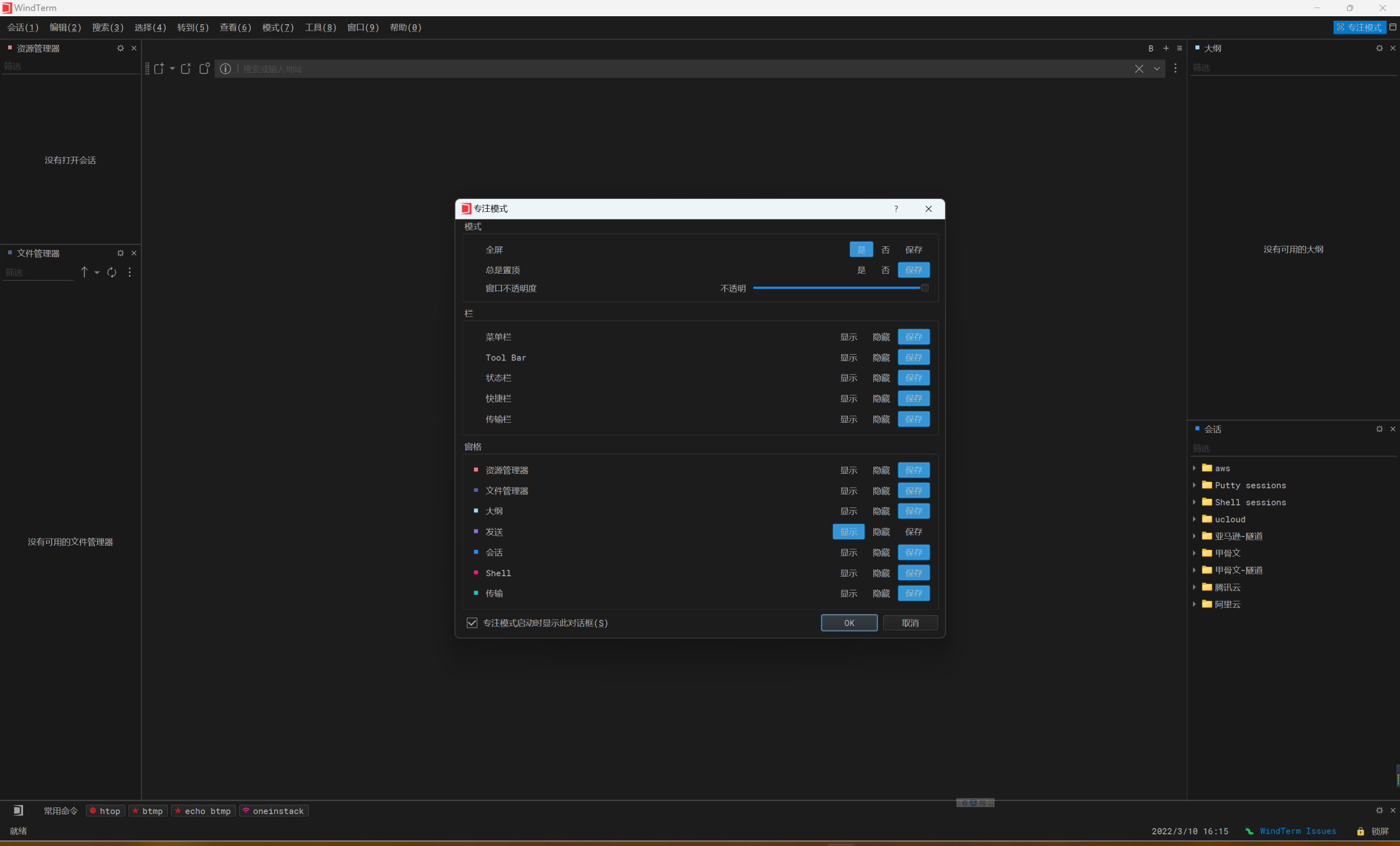Open settings gear of 大纲 panel
The width and height of the screenshot is (1400, 846).
1379,48
